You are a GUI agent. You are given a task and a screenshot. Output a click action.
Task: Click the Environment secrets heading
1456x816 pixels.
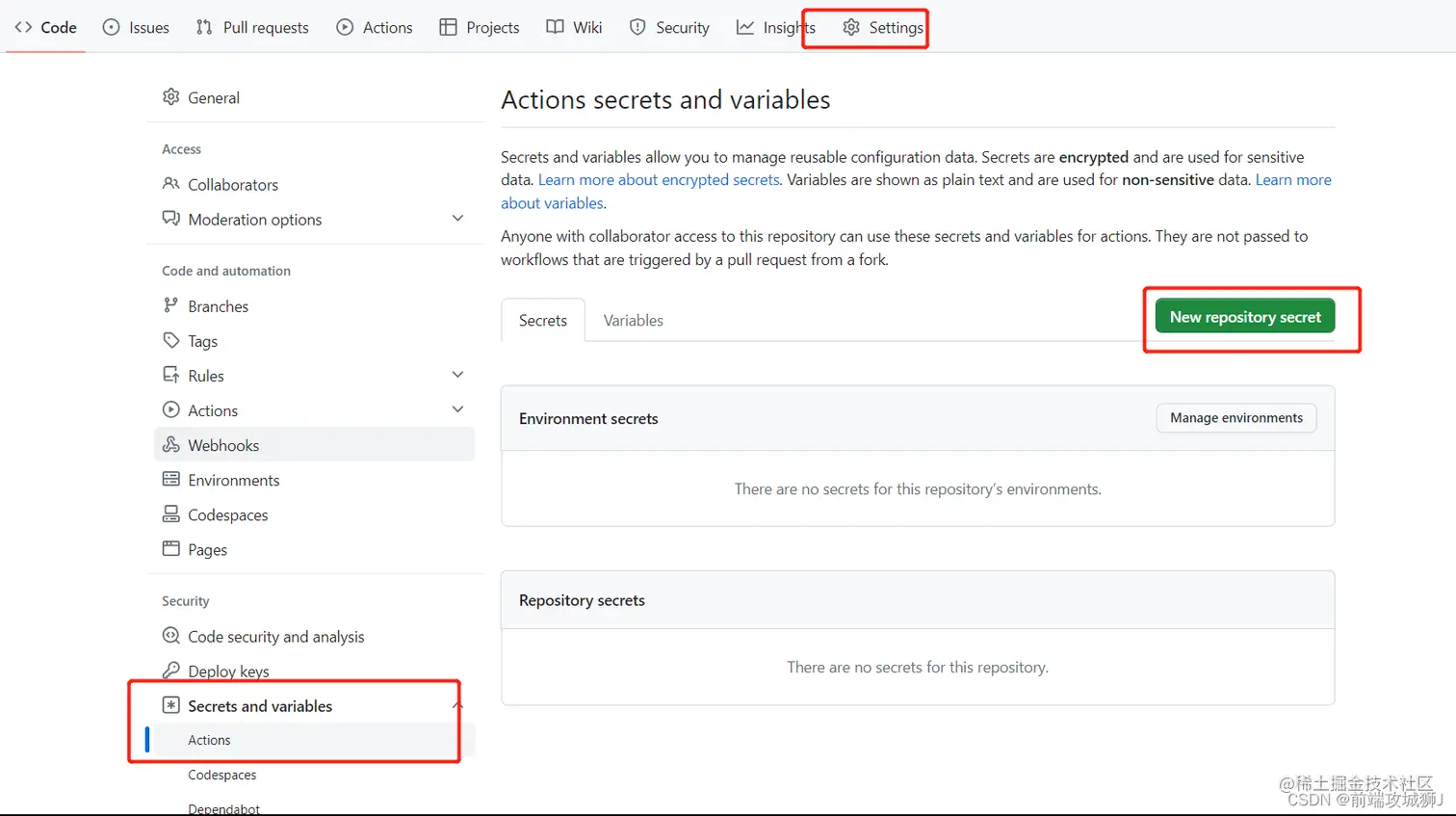coord(588,418)
